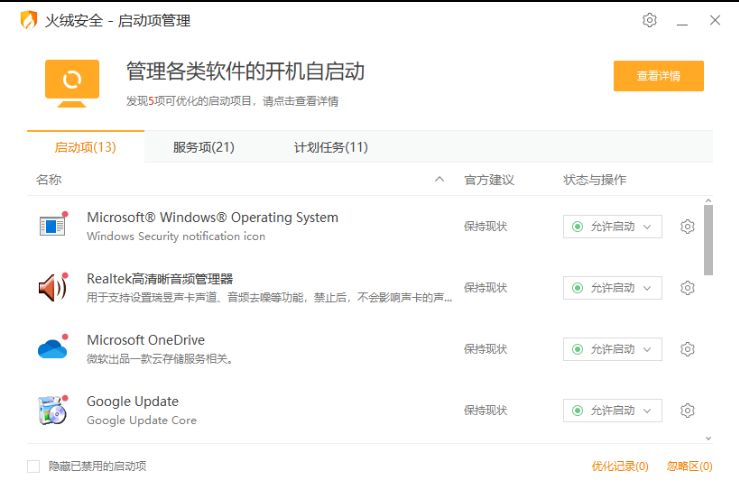The width and height of the screenshot is (739, 488).
Task: Click the orange monitor startup icon
Action: point(72,83)
